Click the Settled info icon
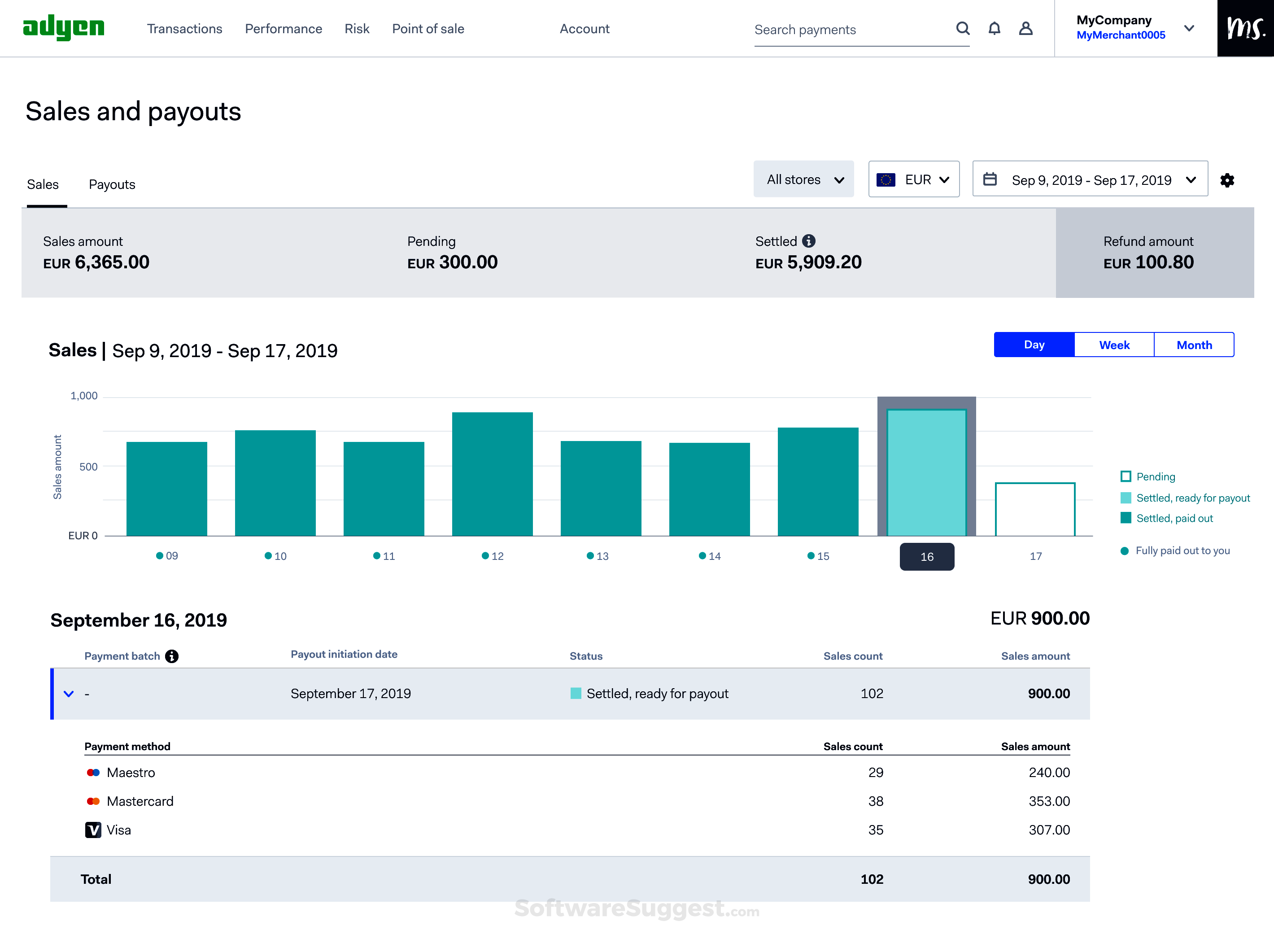The width and height of the screenshot is (1274, 952). click(809, 241)
